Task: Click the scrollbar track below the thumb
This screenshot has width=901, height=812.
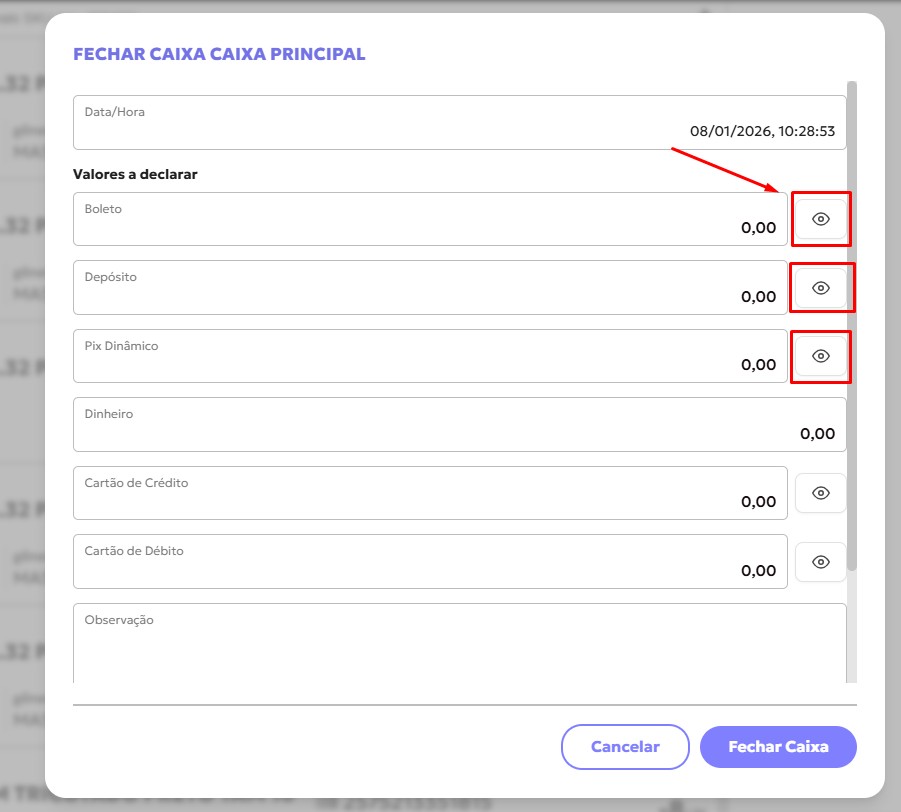Action: pos(852,630)
